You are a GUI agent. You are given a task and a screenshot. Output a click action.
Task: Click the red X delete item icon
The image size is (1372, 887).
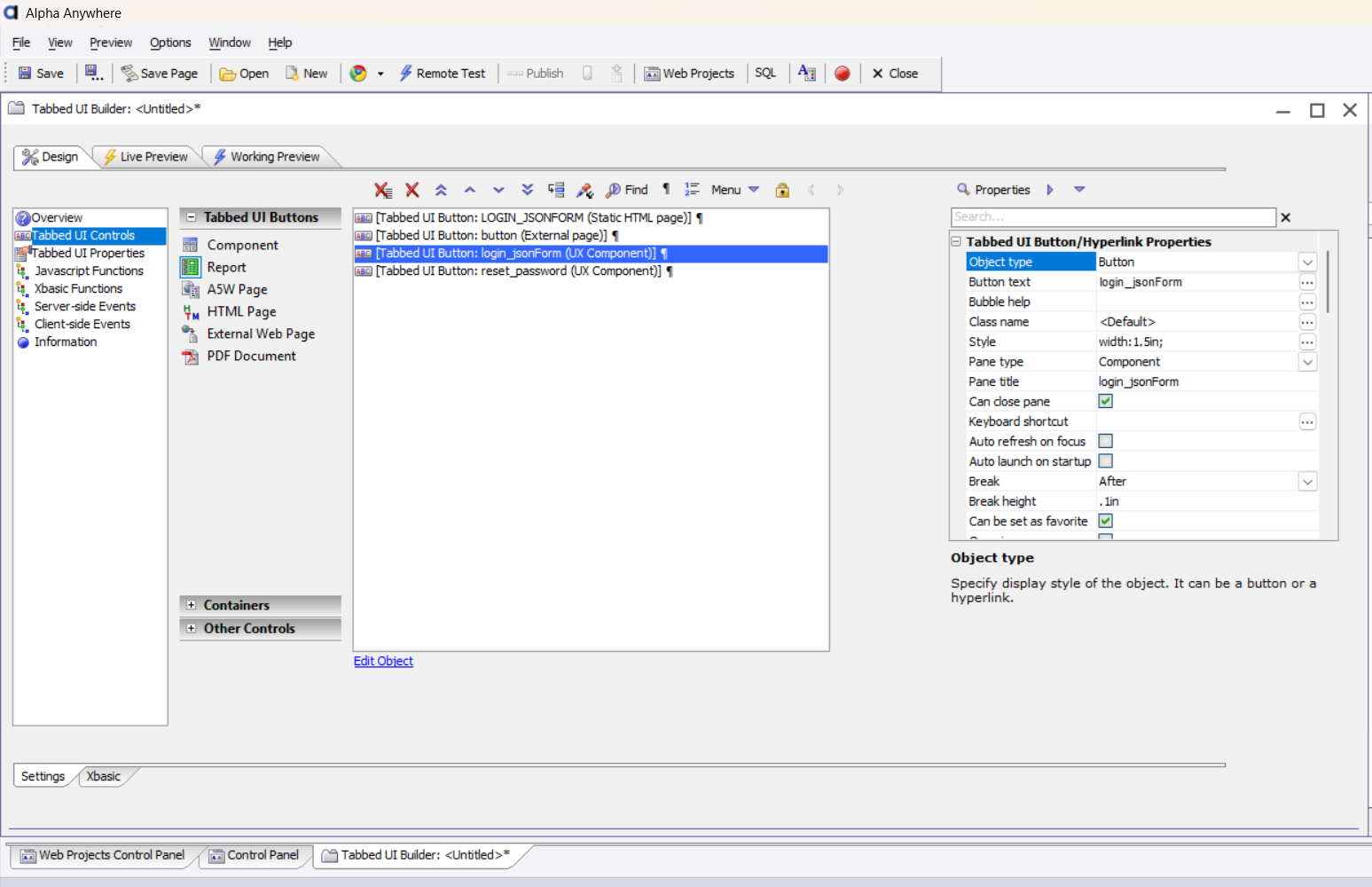pos(412,190)
